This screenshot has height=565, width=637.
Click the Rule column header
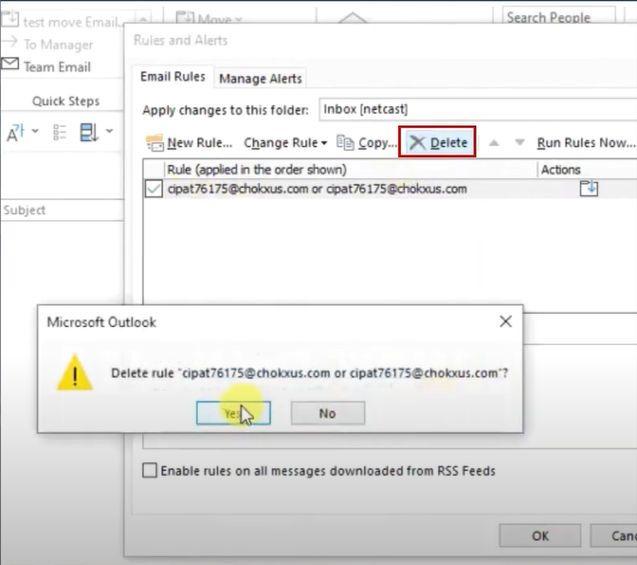tap(351, 169)
